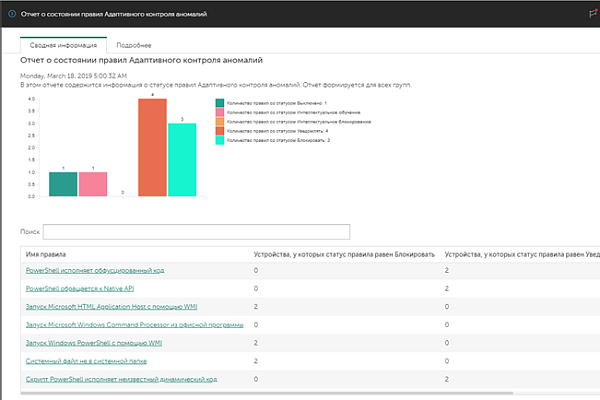Click the tall orange bar with value 4
600x400 pixels.
(x=152, y=147)
